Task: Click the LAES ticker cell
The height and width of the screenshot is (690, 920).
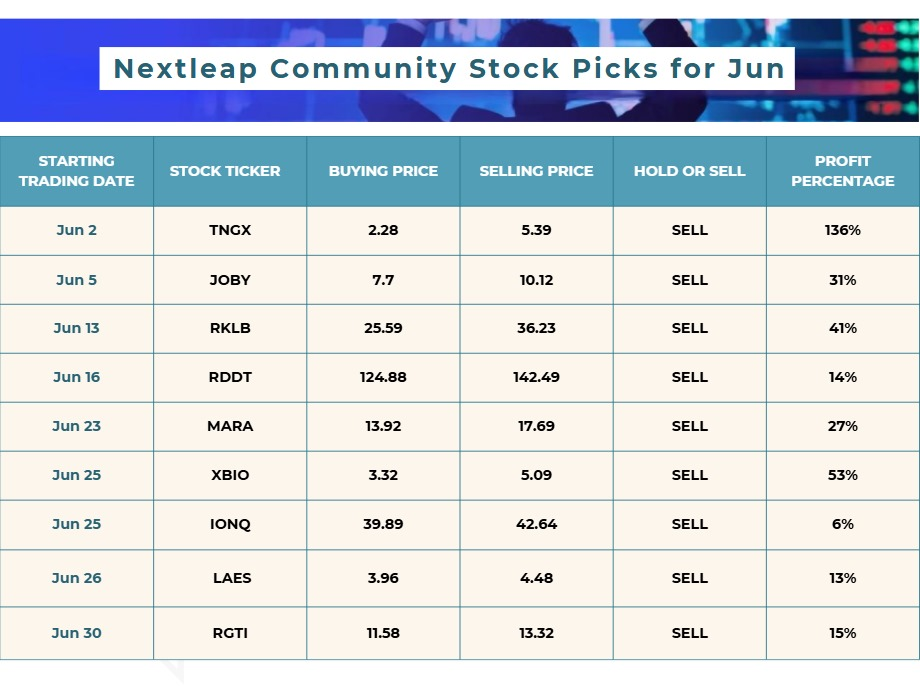Action: tap(230, 579)
